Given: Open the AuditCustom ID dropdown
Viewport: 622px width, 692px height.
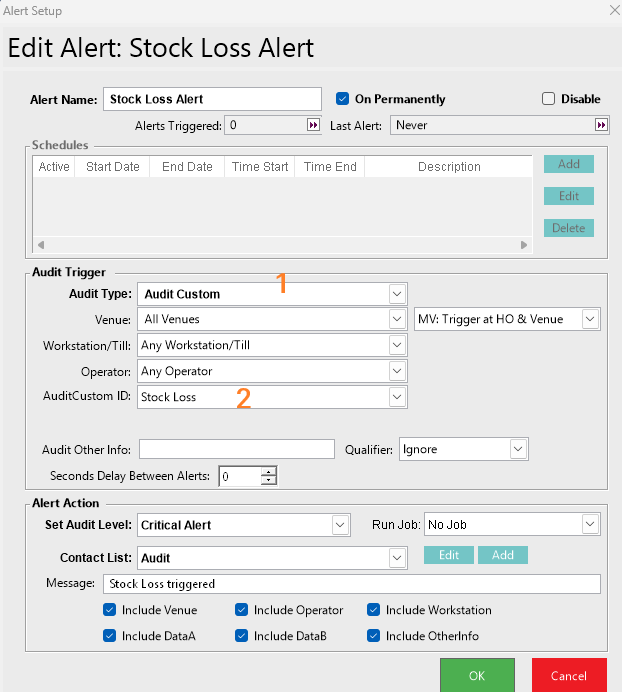Looking at the screenshot, I should tap(397, 397).
